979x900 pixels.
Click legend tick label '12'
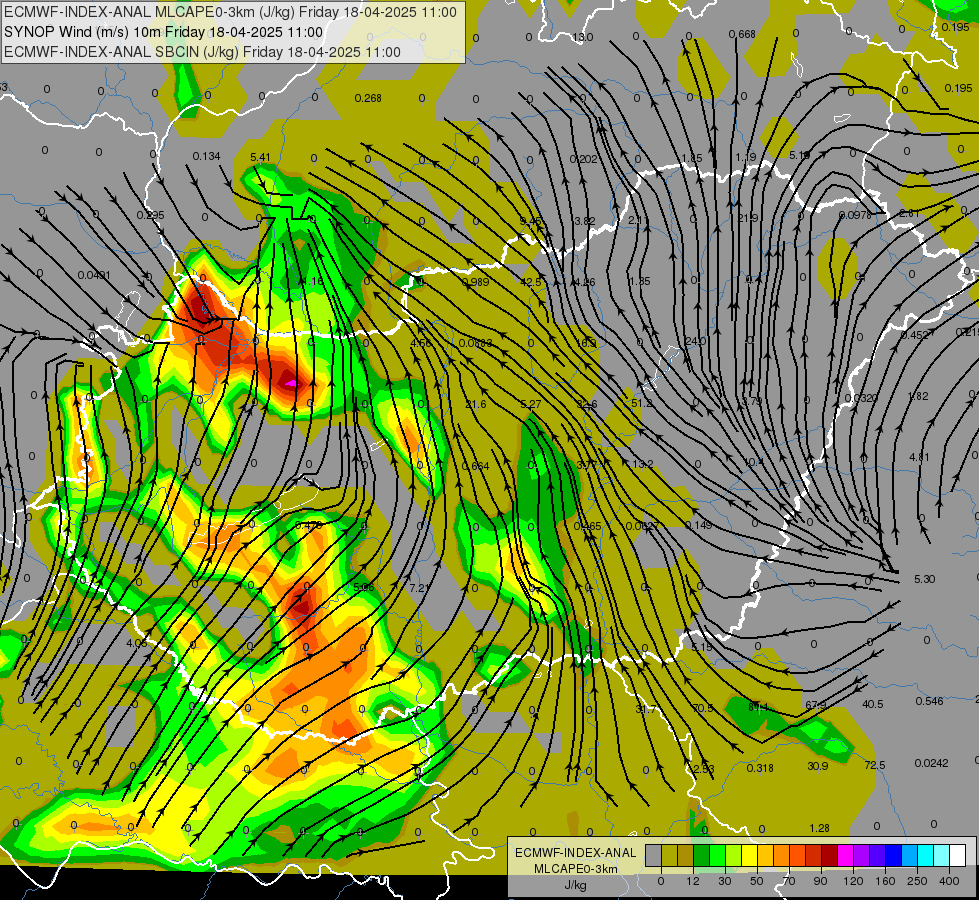pos(692,881)
